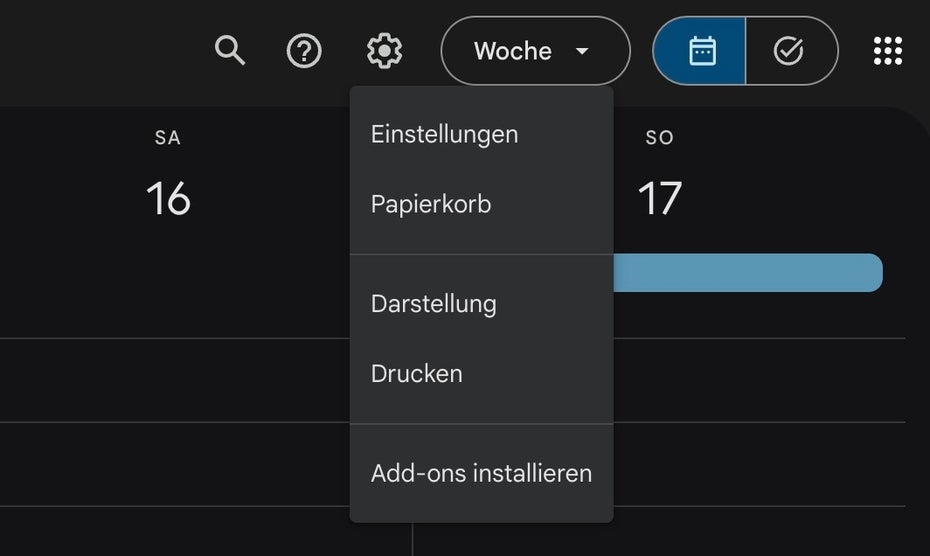
Task: Switch to the Calendar view icon
Action: point(699,51)
